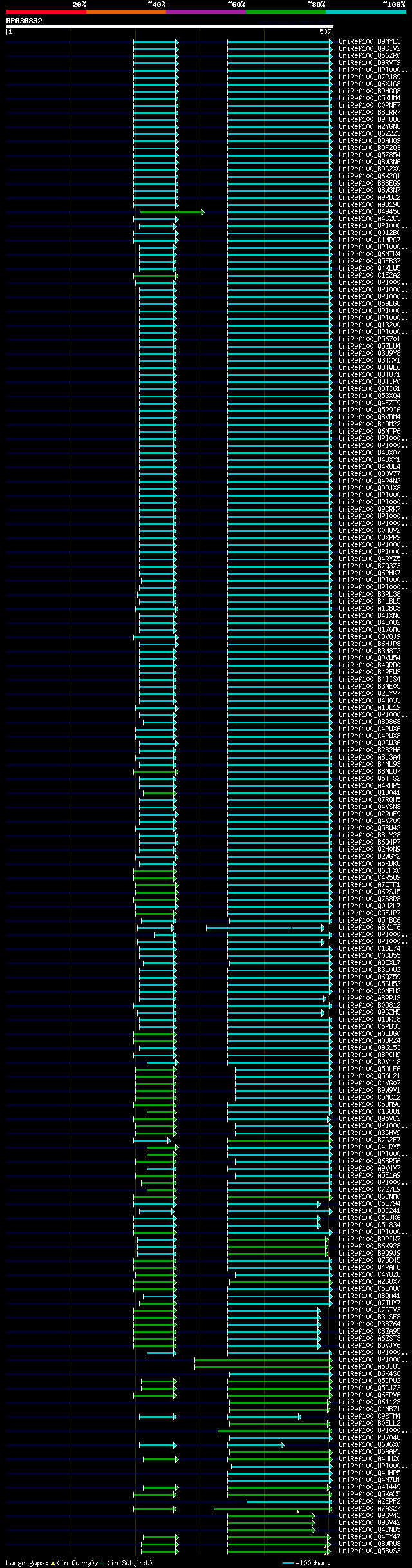412x1568 pixels.
Task: Open hit UniRef100_P56701
Action: 370,339
